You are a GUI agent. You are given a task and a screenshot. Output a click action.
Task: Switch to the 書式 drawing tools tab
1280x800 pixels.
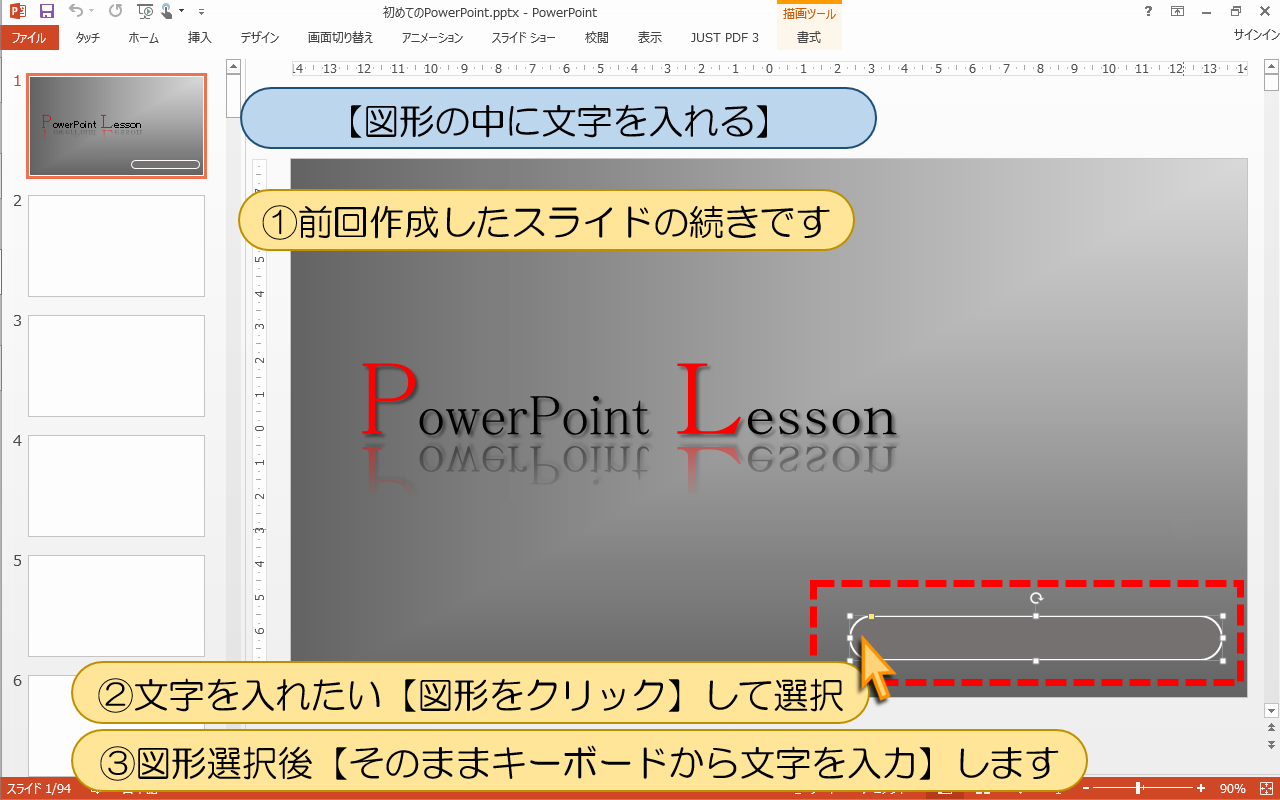(809, 38)
